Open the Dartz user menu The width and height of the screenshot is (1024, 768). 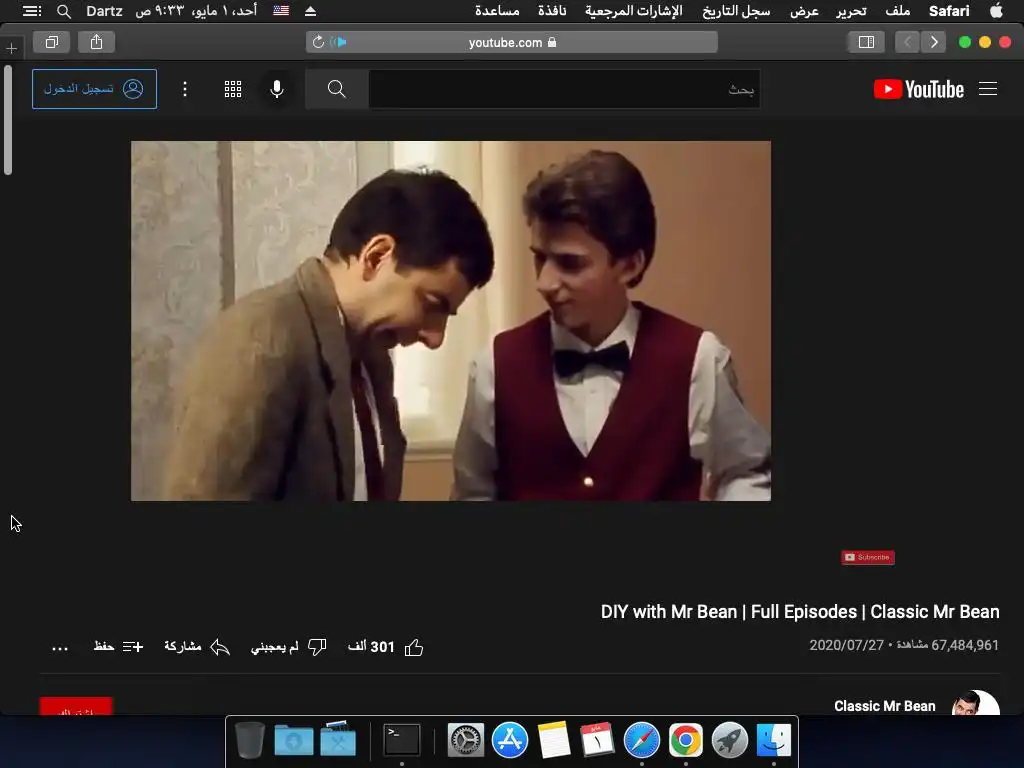click(x=104, y=11)
